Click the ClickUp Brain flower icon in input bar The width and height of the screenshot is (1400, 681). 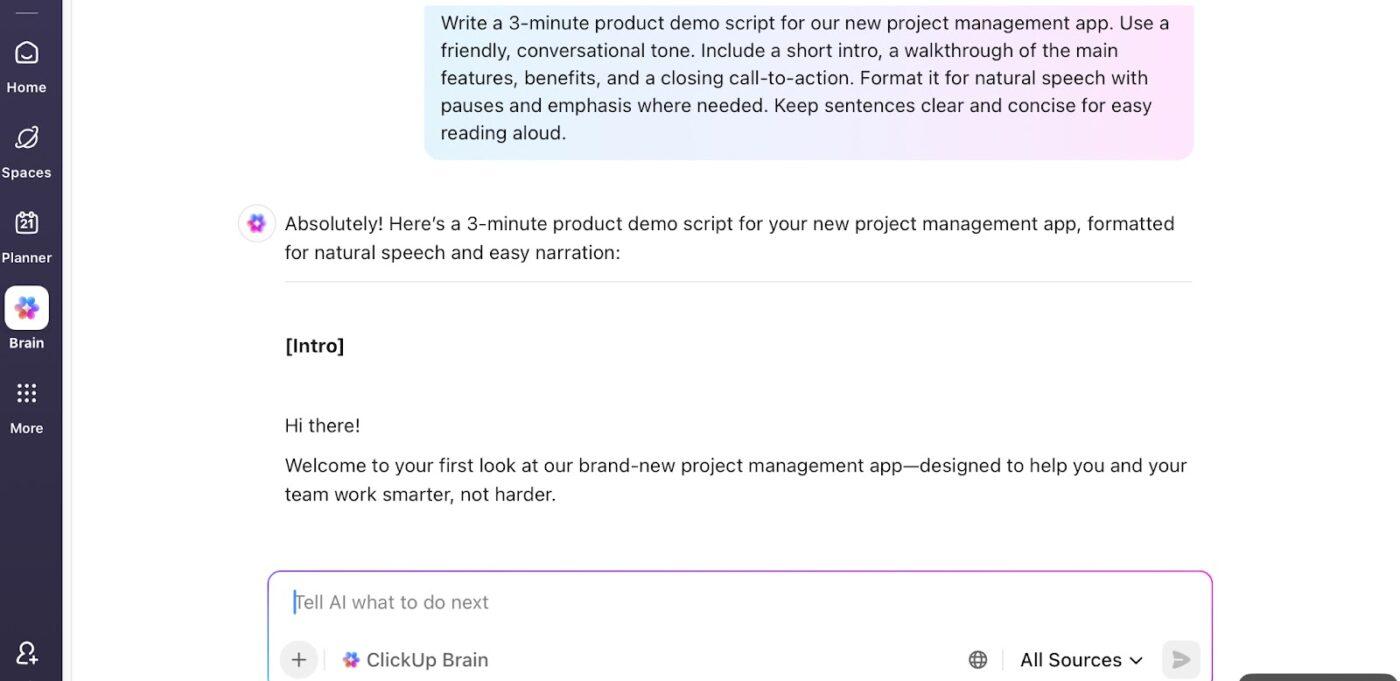click(x=351, y=659)
